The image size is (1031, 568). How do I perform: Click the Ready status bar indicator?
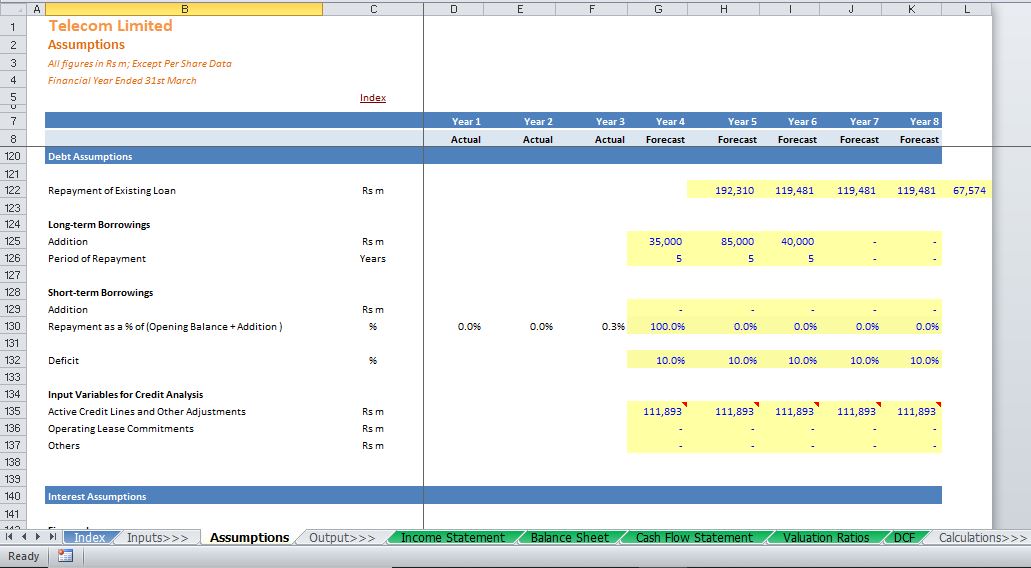(x=24, y=556)
